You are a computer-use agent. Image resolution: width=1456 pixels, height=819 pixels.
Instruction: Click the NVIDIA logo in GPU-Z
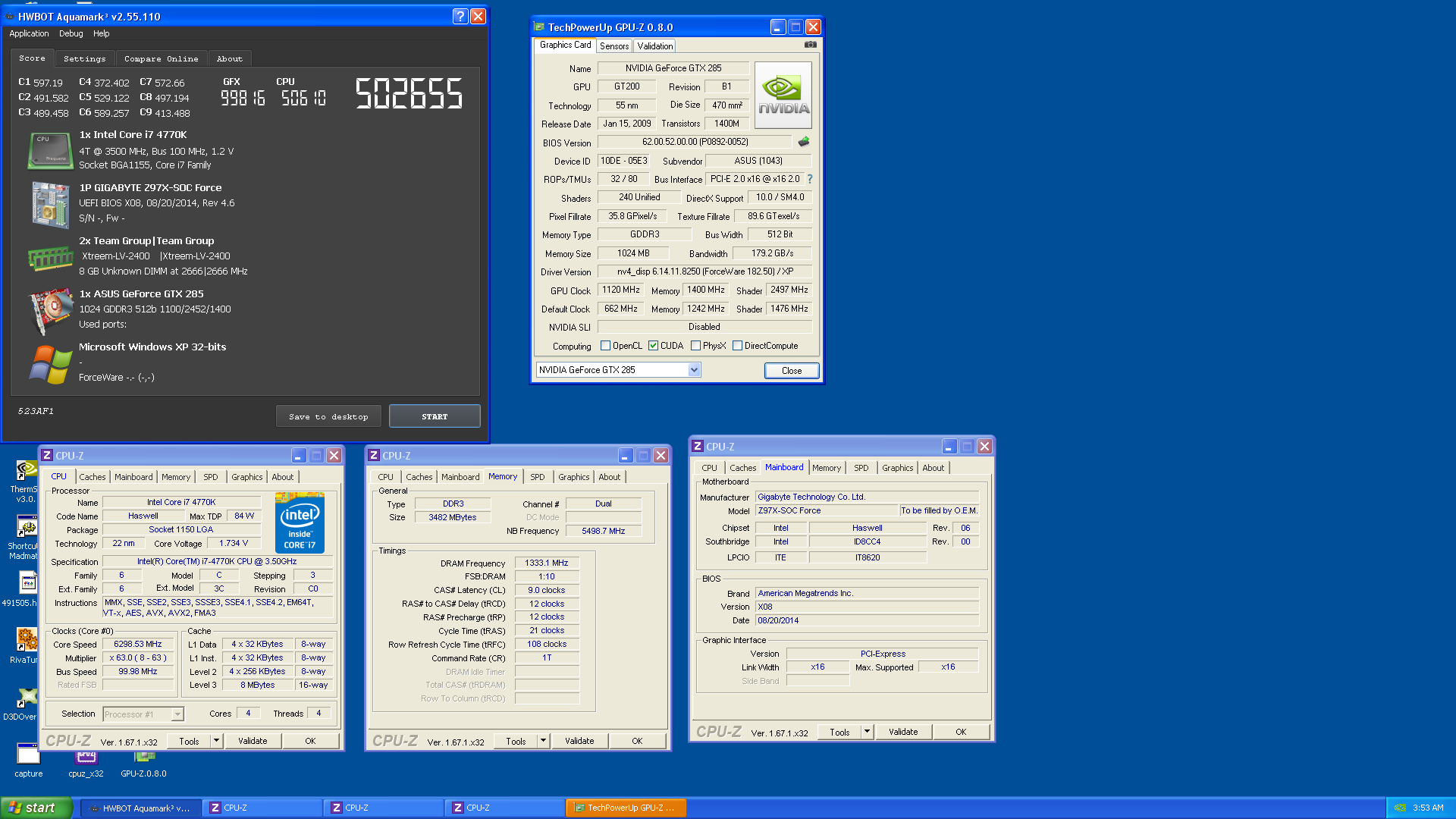[x=783, y=95]
